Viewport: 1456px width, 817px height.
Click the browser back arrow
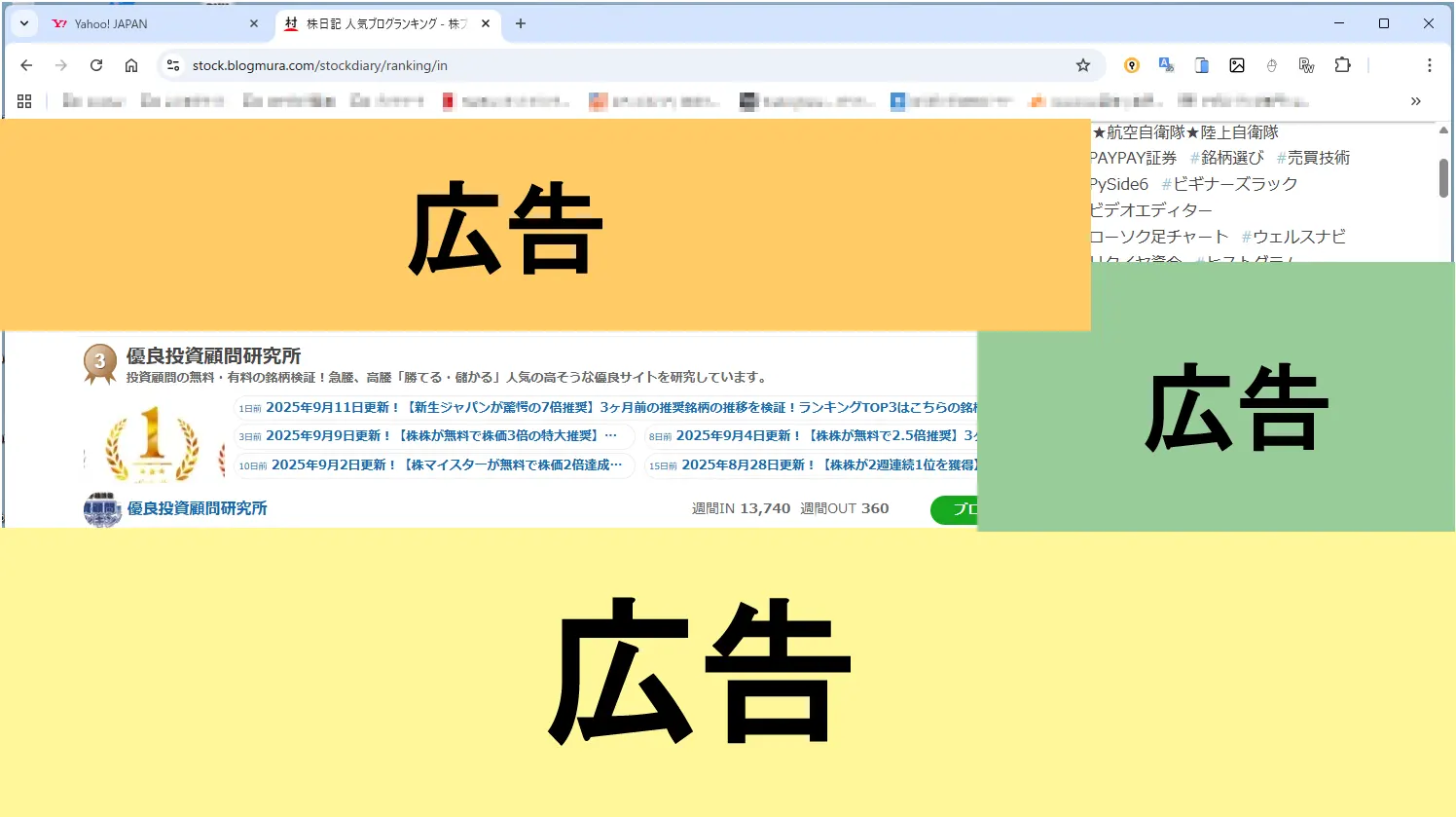pyautogui.click(x=26, y=65)
